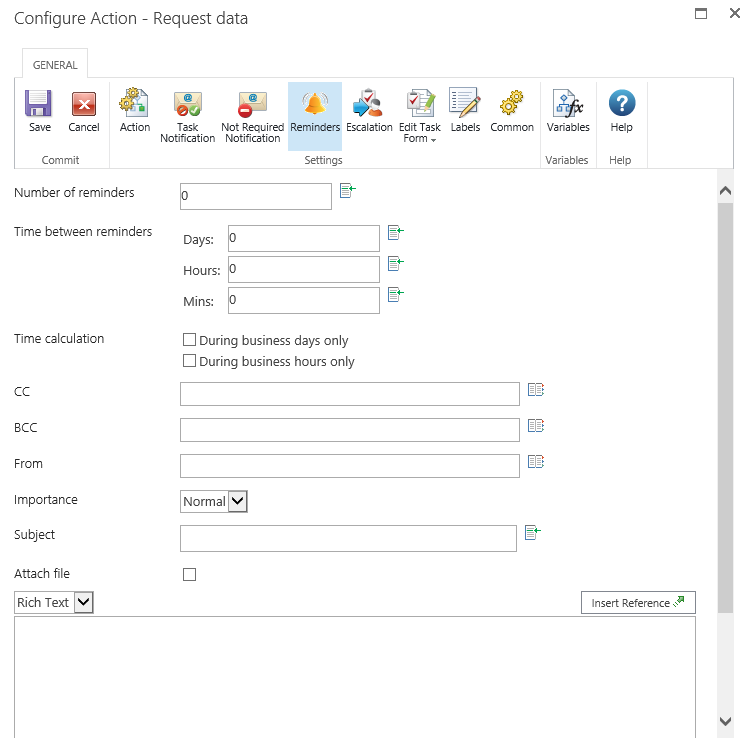Insert reference icon beside Number of reminders

(x=347, y=190)
